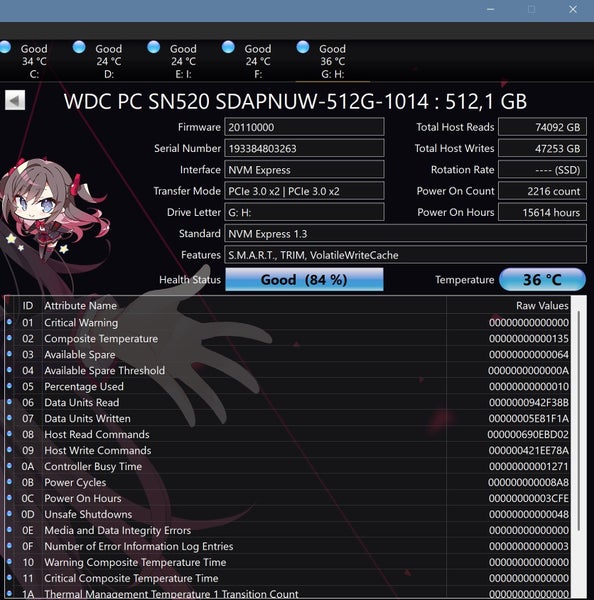Image resolution: width=594 pixels, height=600 pixels.
Task: Click the Total Host Writes value 47253 GB
Action: [x=542, y=148]
